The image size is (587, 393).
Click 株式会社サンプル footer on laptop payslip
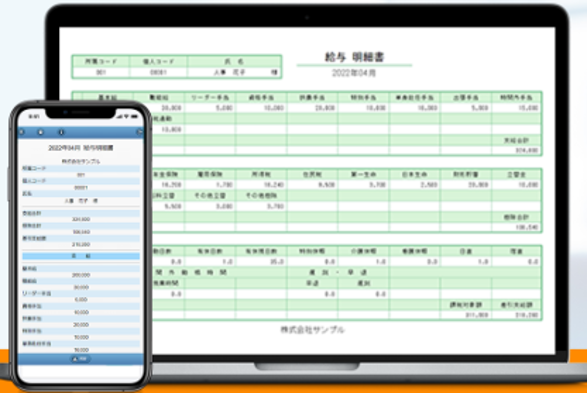pos(312,330)
